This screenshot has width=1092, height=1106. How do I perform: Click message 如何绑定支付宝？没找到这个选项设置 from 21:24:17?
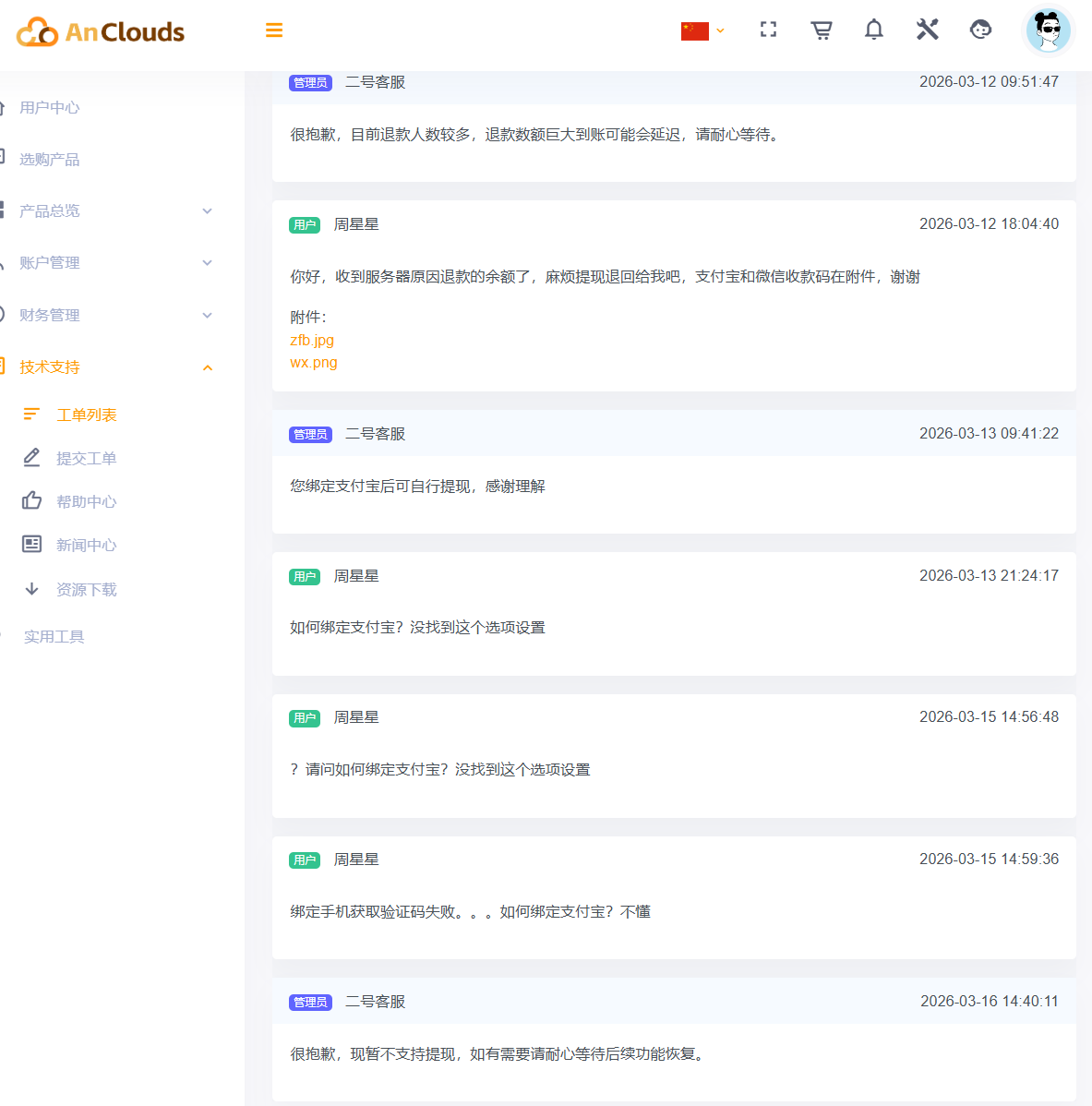pyautogui.click(x=417, y=627)
